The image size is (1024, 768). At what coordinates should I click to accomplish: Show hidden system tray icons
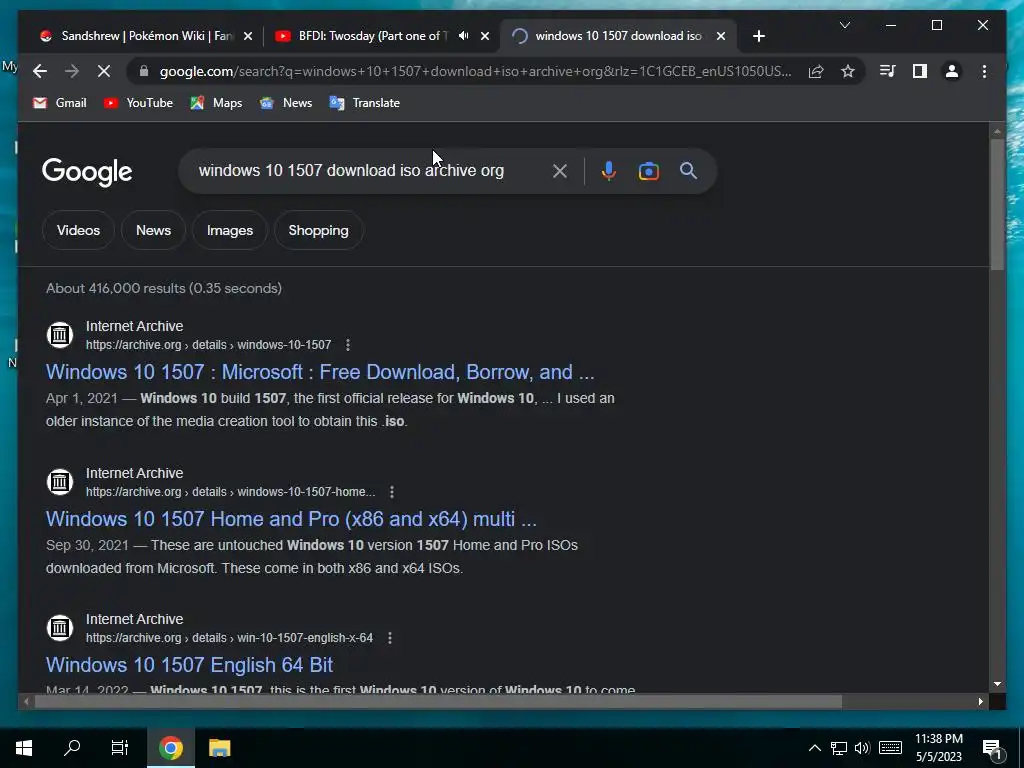coord(814,748)
